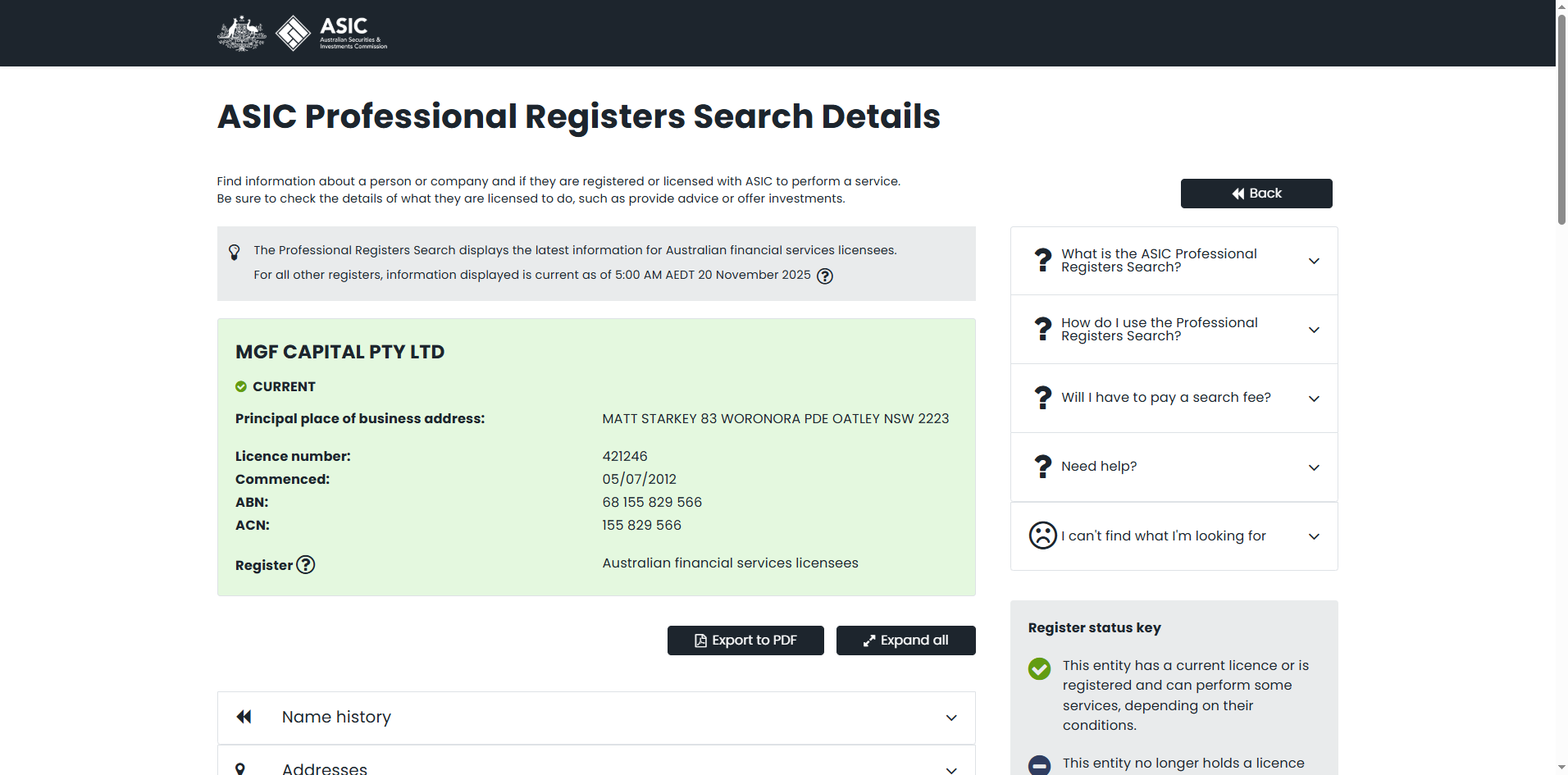1568x775 pixels.
Task: Click the help icon beside the date
Action: coord(825,276)
